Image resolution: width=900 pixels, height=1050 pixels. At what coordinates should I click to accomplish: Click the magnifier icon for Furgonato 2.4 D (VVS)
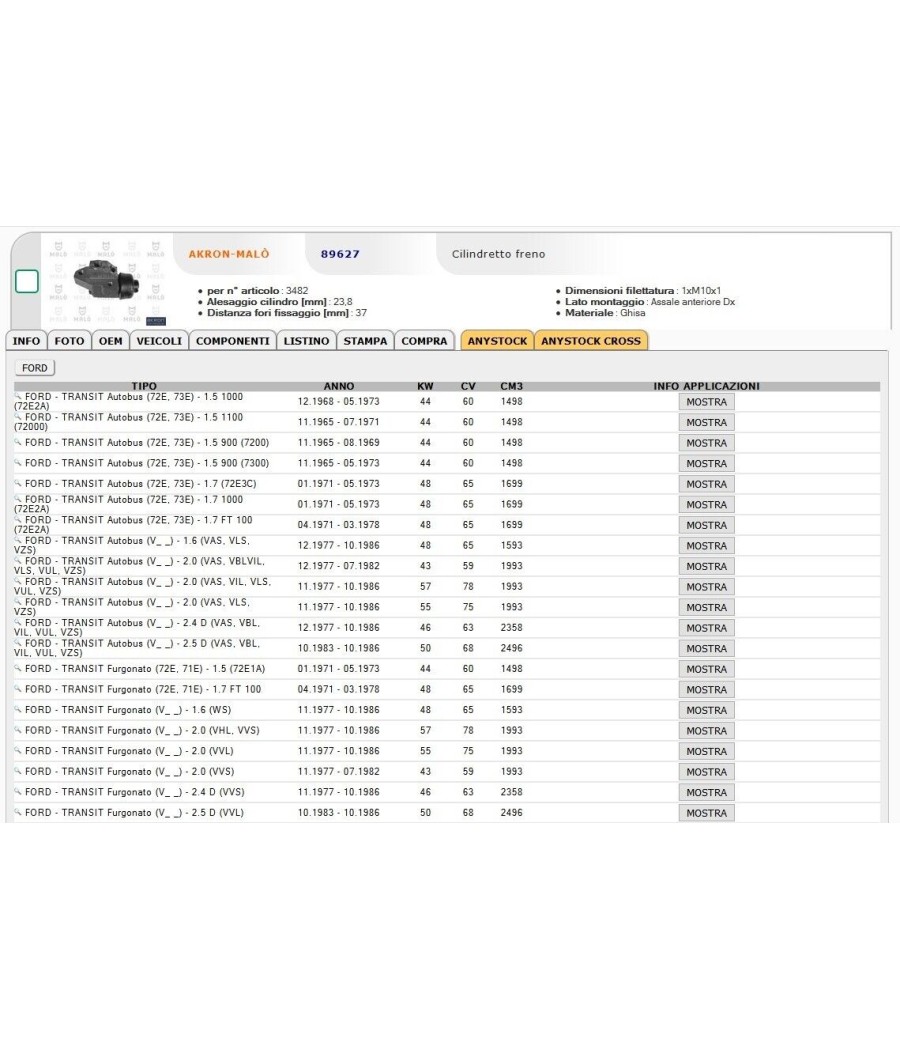pyautogui.click(x=18, y=792)
